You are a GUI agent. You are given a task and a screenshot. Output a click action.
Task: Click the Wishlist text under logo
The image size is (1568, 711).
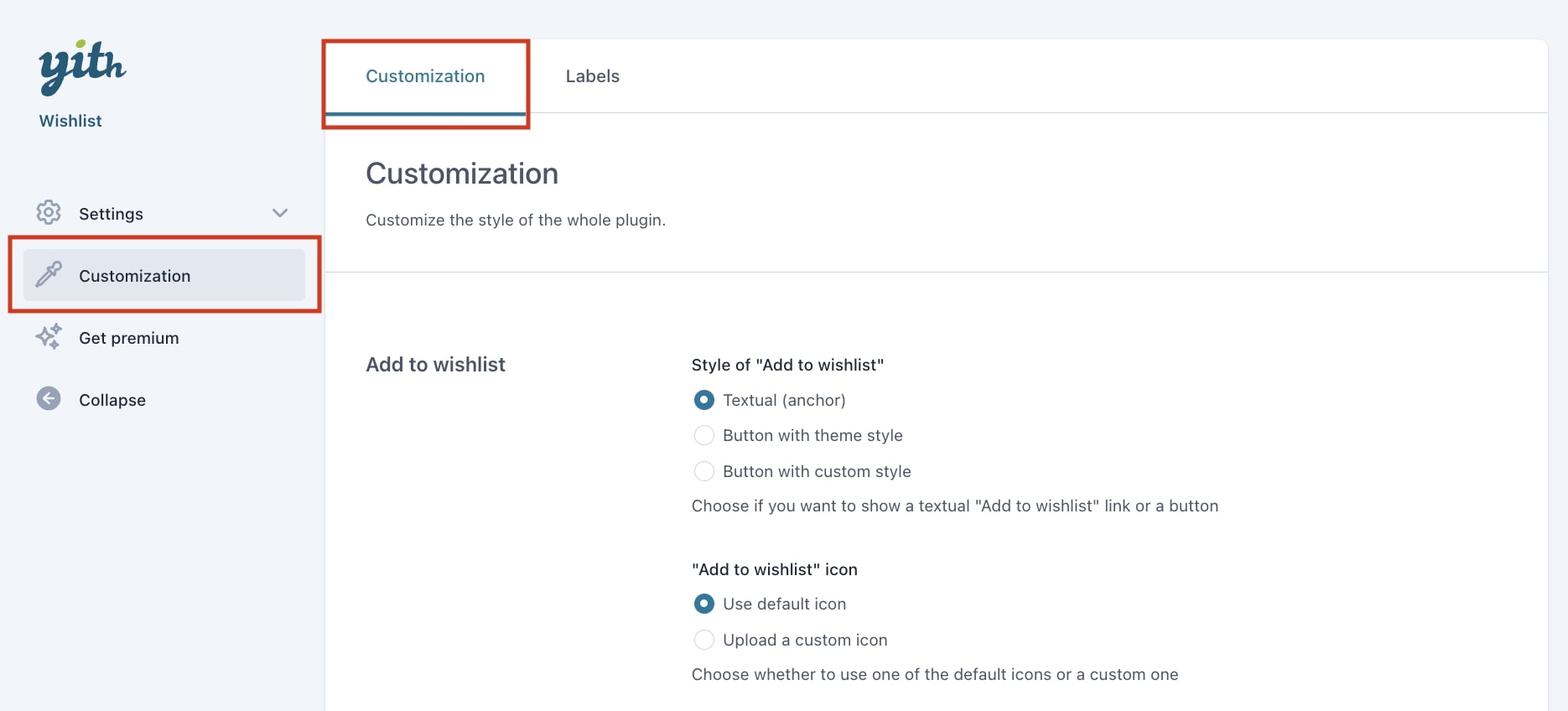(x=70, y=121)
